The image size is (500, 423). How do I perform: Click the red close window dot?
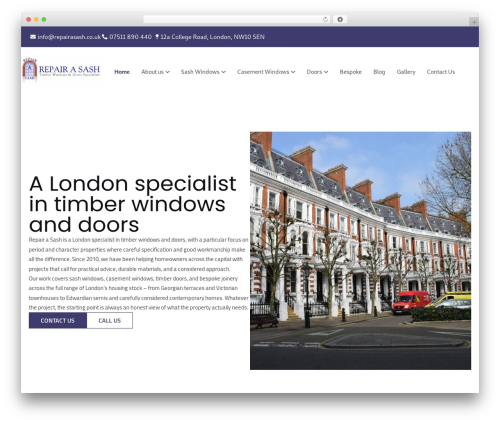[29, 20]
